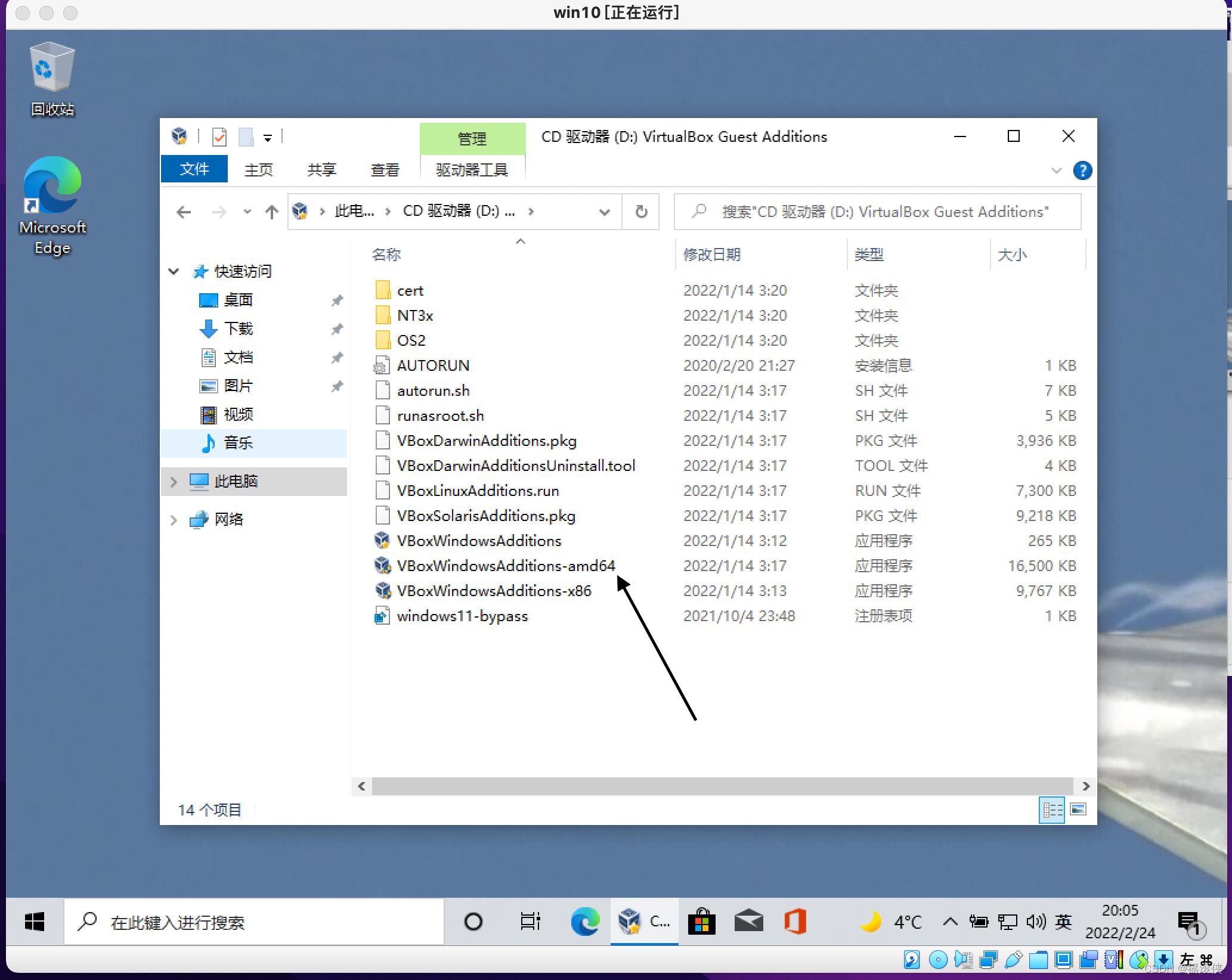The height and width of the screenshot is (980, 1232).
Task: Select 桌面 in quick access
Action: click(238, 300)
